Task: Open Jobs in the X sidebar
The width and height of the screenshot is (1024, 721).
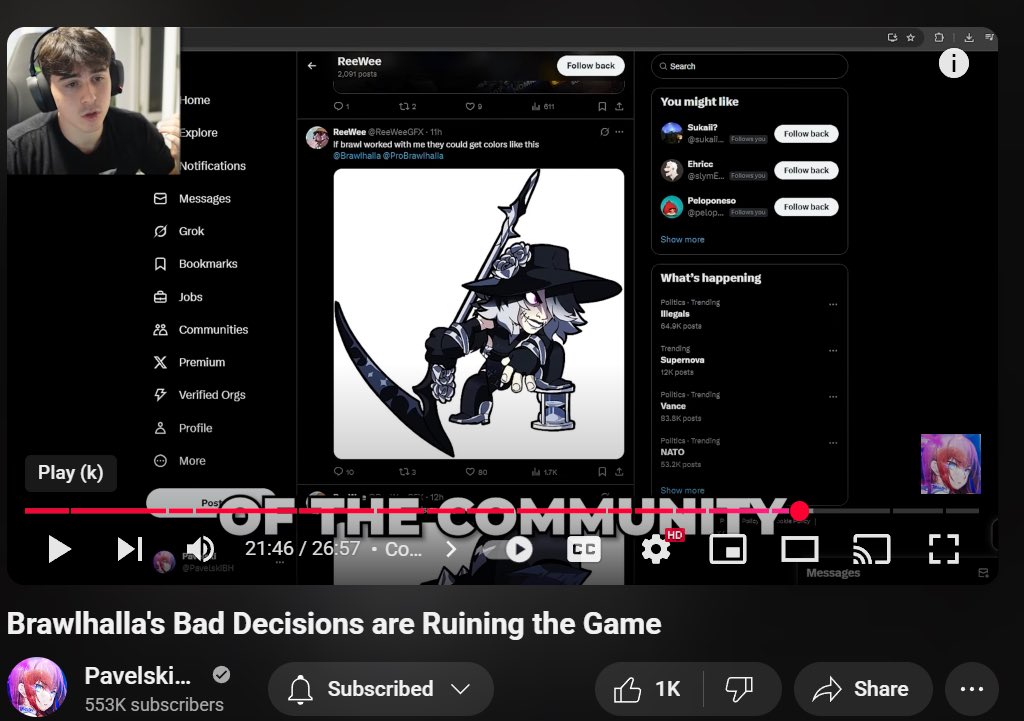Action: (178, 297)
